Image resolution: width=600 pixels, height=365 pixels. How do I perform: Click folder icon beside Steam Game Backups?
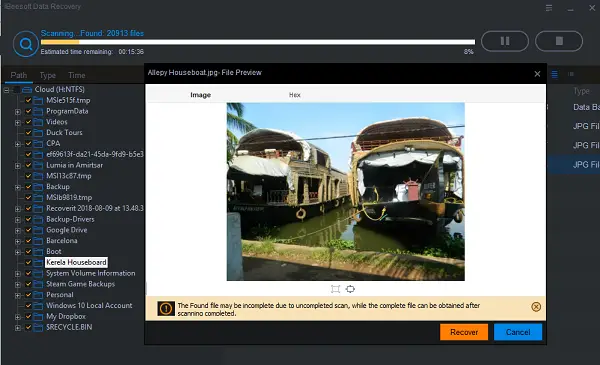tap(38, 284)
